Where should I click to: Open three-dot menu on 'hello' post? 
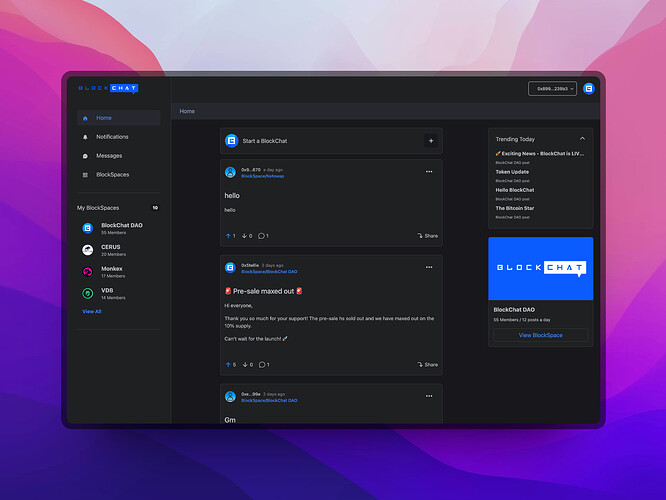click(429, 171)
